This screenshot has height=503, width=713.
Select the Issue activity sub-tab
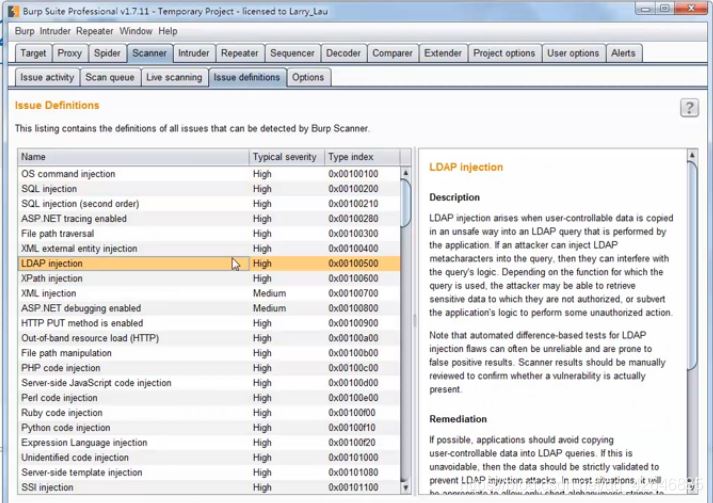coord(46,77)
